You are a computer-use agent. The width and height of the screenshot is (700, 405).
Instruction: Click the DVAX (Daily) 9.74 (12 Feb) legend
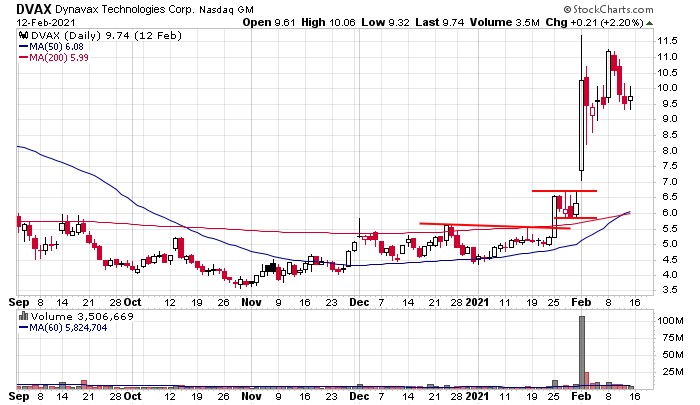coord(106,36)
